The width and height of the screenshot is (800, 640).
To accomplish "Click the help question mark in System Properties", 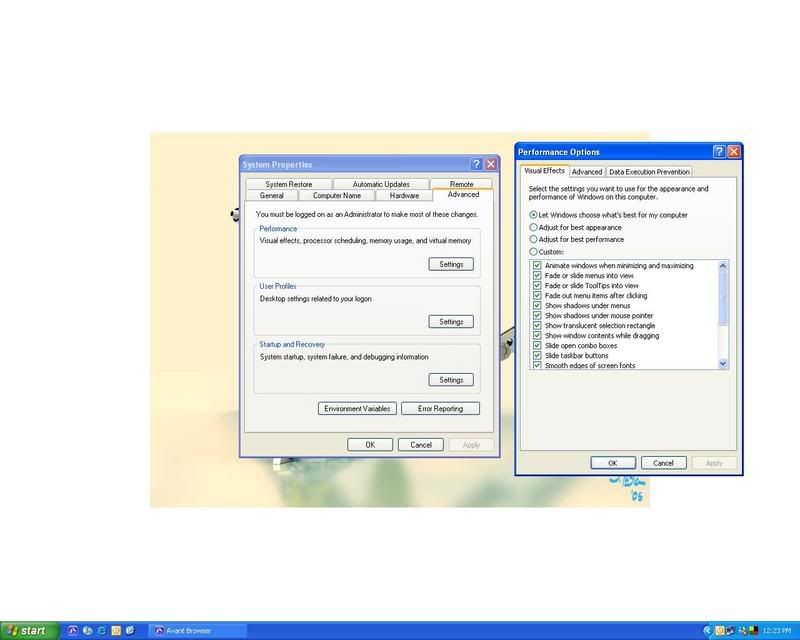I will click(x=476, y=164).
